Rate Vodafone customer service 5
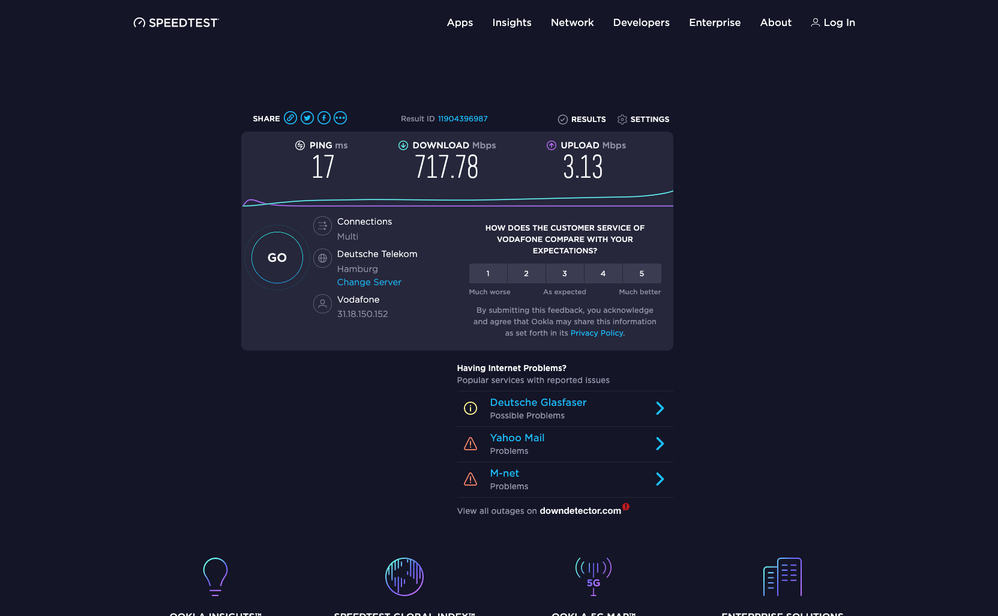This screenshot has height=616, width=998. [x=642, y=273]
